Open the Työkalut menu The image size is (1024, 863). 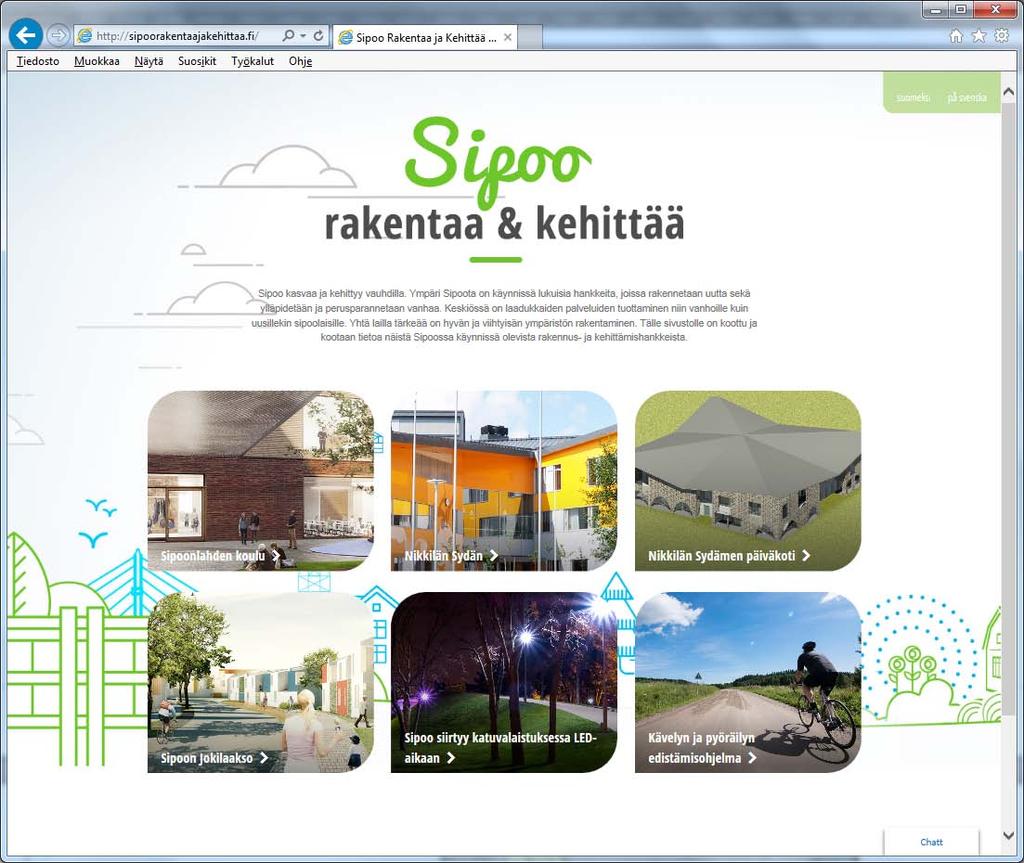click(253, 61)
